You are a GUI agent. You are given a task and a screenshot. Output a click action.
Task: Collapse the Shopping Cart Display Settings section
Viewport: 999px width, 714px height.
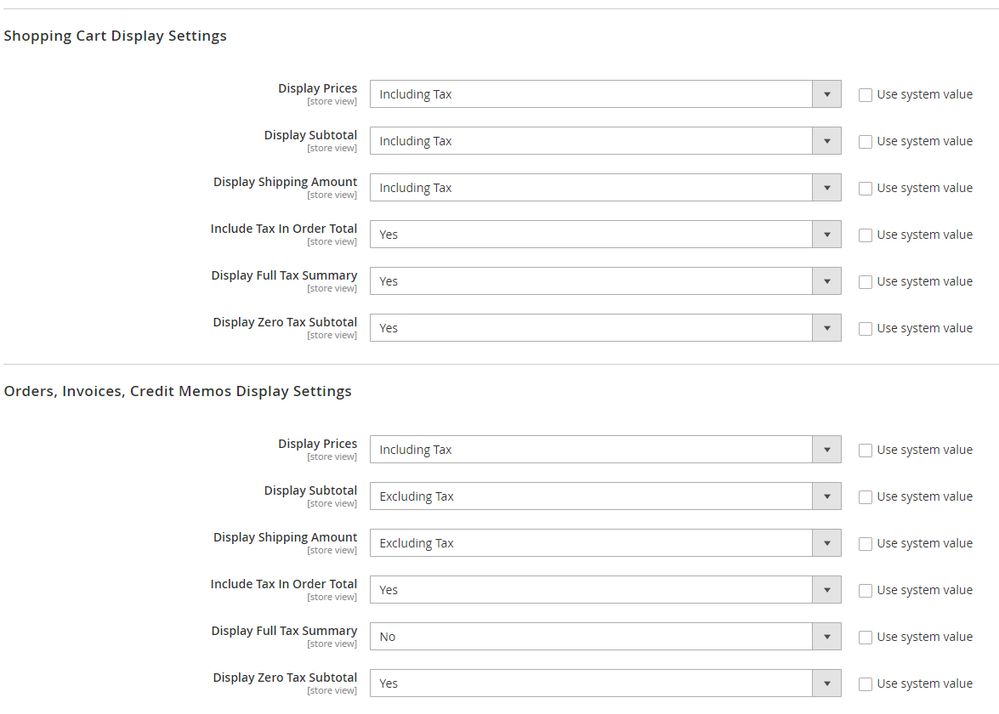click(x=115, y=36)
